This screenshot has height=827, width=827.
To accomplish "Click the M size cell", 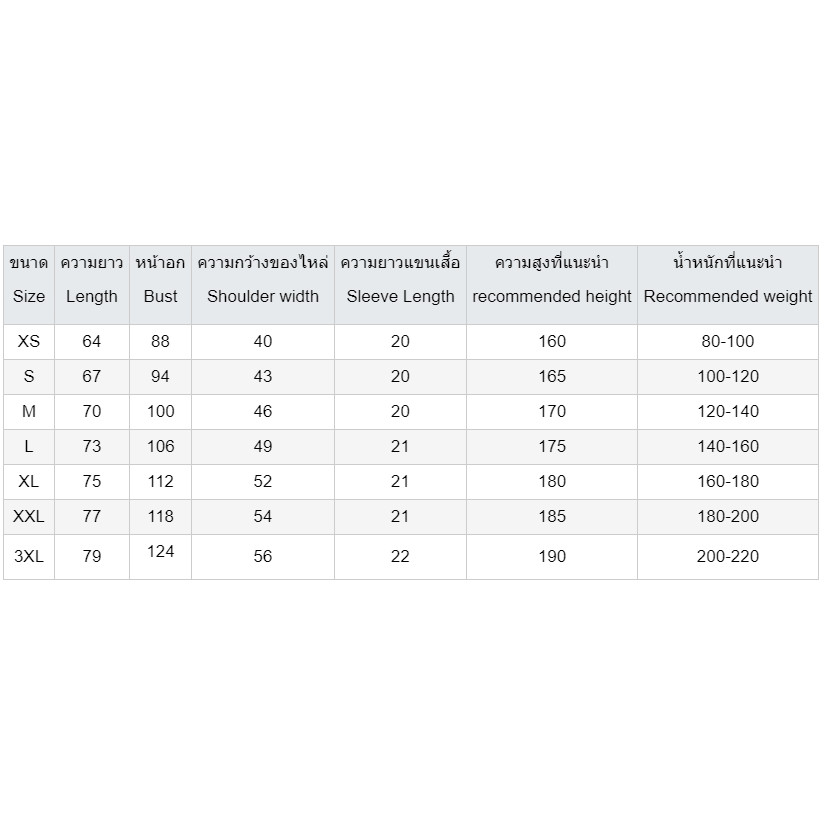I will click(x=29, y=411).
